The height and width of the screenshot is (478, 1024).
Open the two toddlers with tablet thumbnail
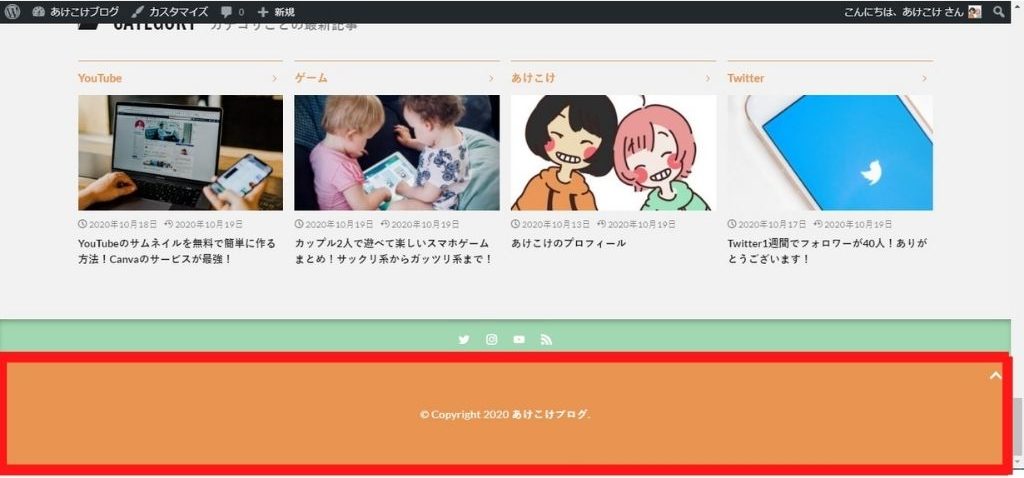(397, 153)
